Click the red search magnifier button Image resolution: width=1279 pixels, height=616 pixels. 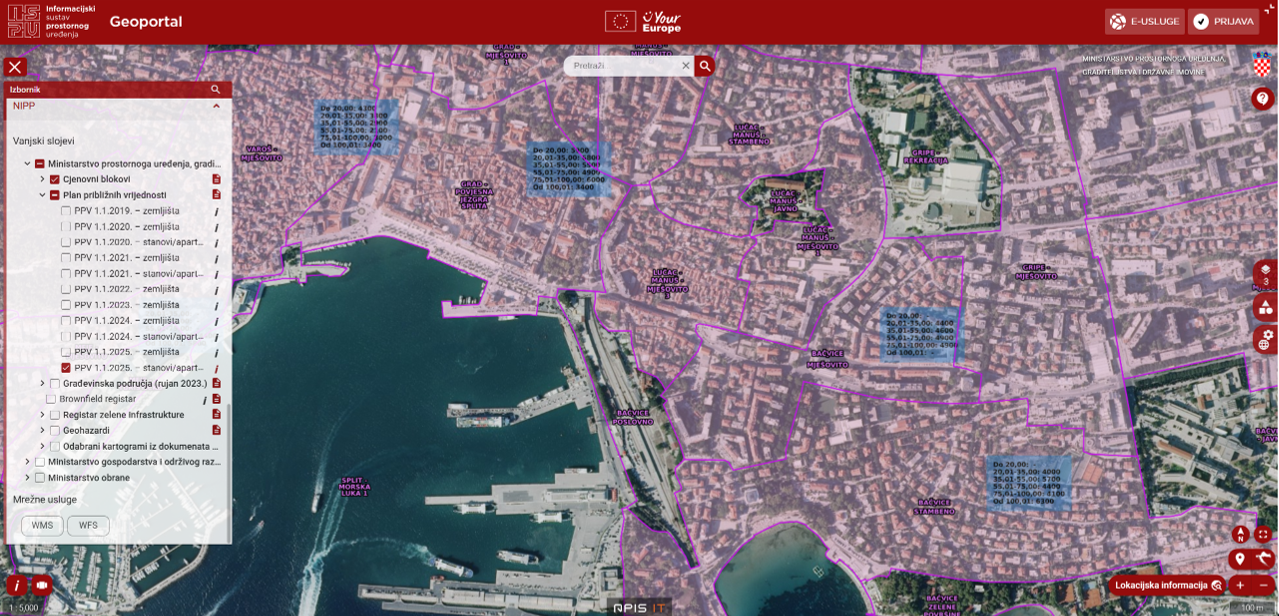[705, 66]
